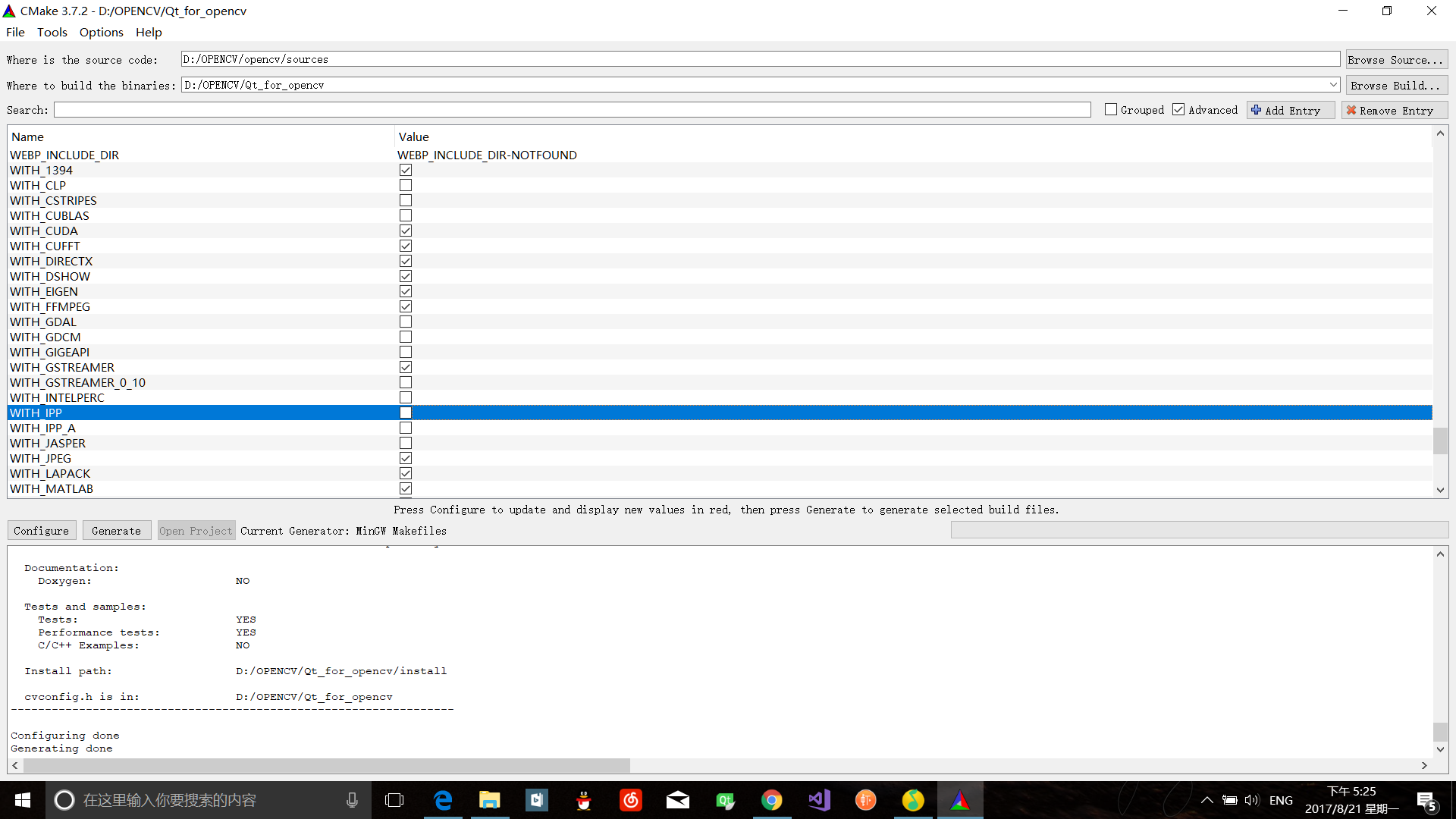Disable the WITH_CUDA checkbox
Viewport: 1456px width, 819px height.
[406, 231]
